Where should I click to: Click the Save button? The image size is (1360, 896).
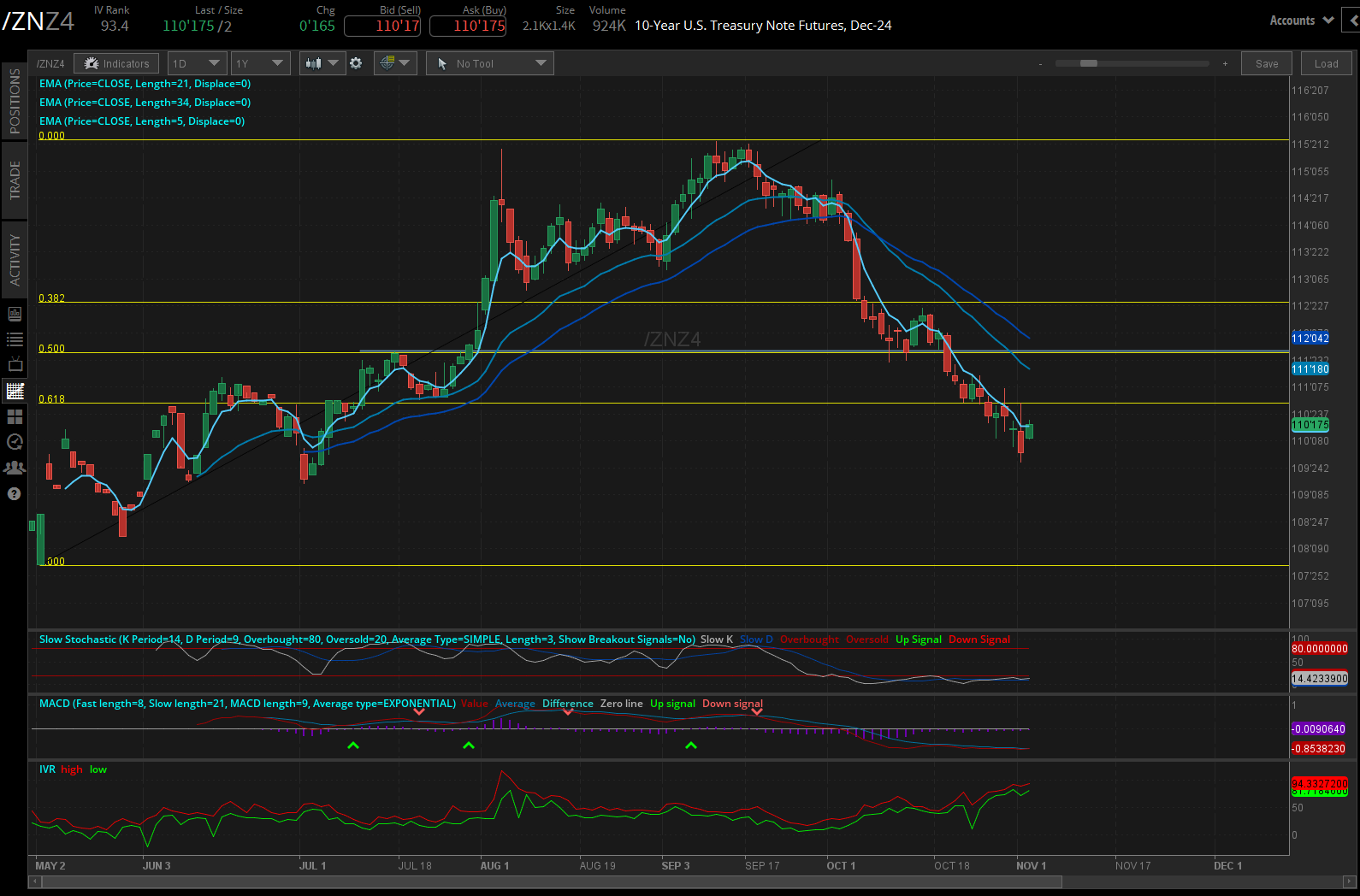pos(1267,63)
